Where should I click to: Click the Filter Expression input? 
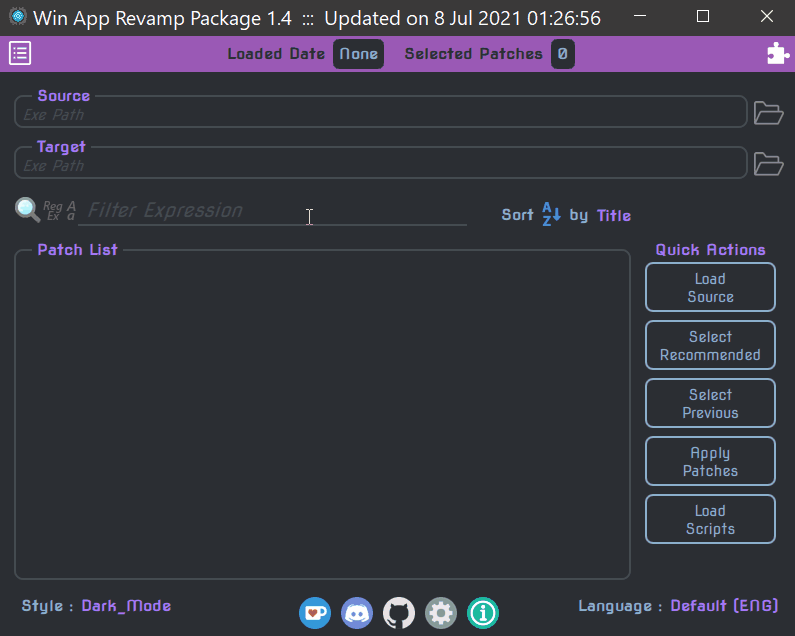tap(273, 210)
